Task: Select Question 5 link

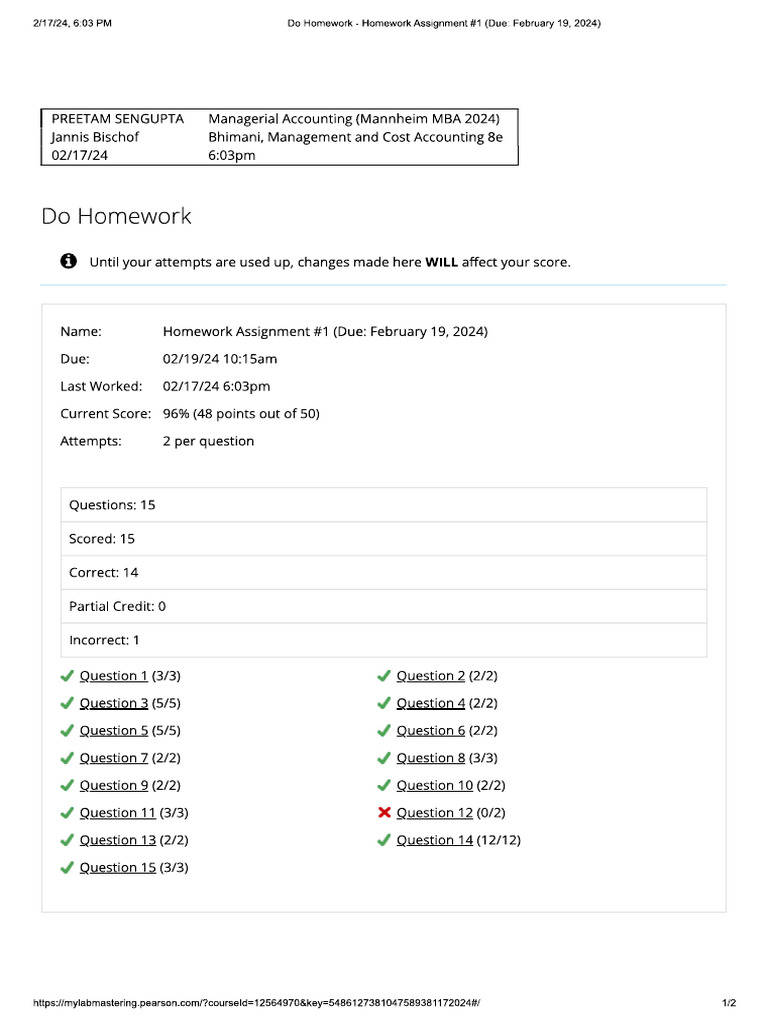Action: [114, 731]
